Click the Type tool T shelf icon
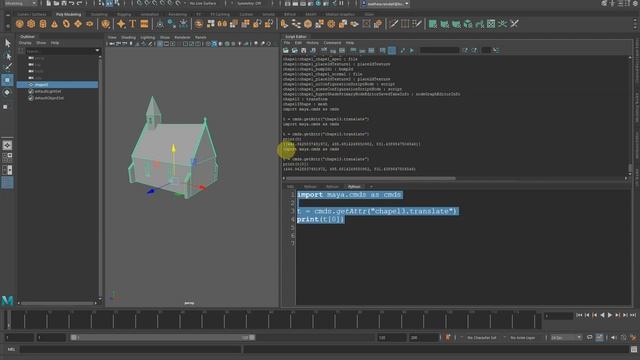Viewport: 640px width, 360px height. 133,24
